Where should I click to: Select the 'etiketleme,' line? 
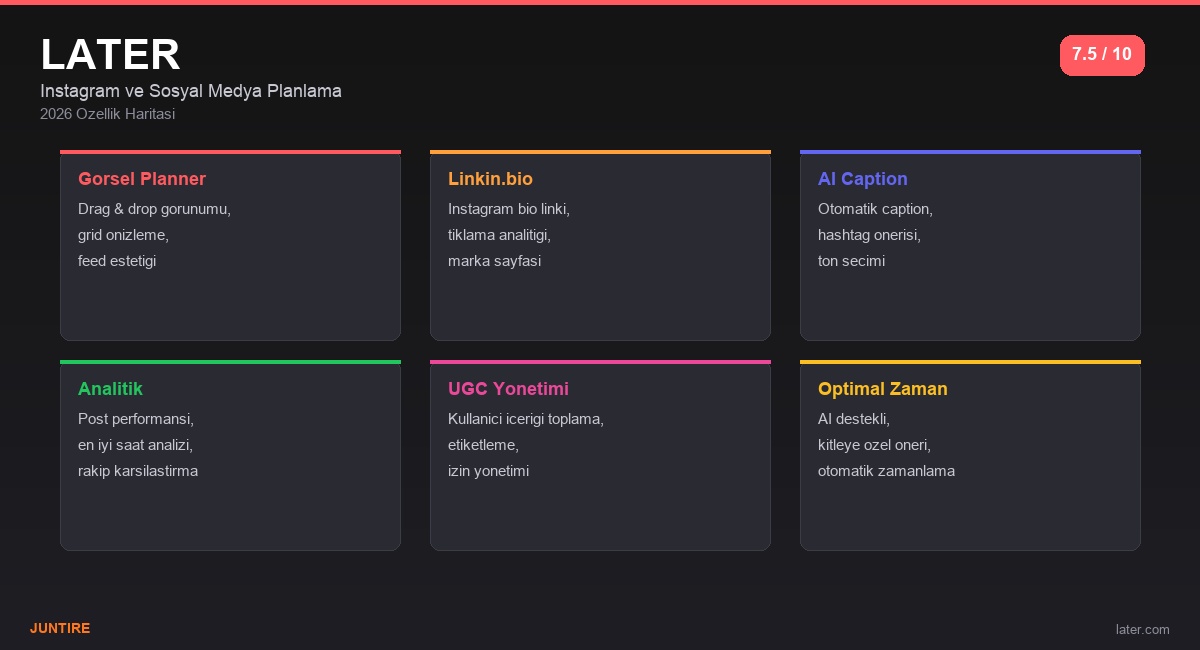483,445
